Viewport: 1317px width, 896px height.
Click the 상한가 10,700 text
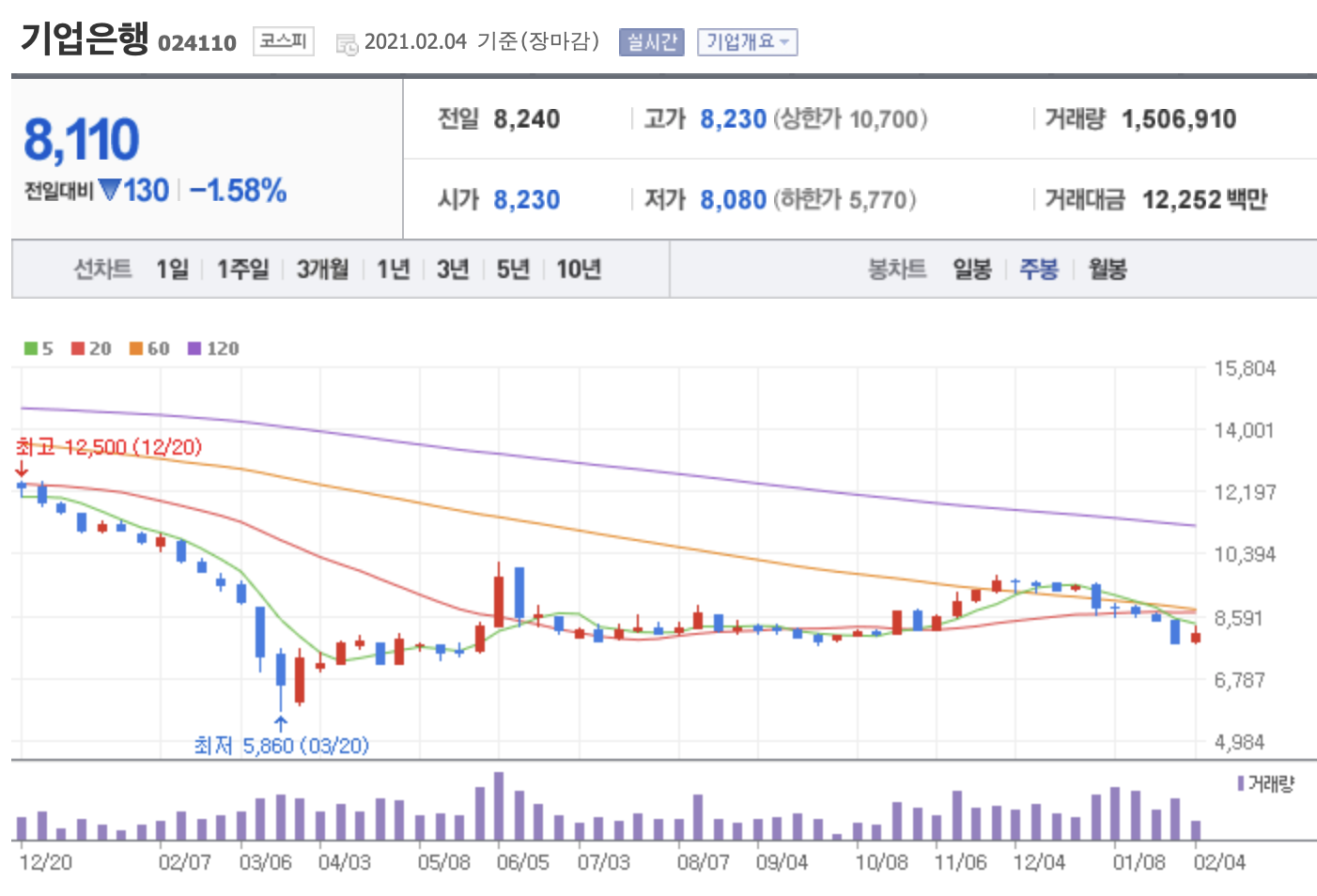850,119
